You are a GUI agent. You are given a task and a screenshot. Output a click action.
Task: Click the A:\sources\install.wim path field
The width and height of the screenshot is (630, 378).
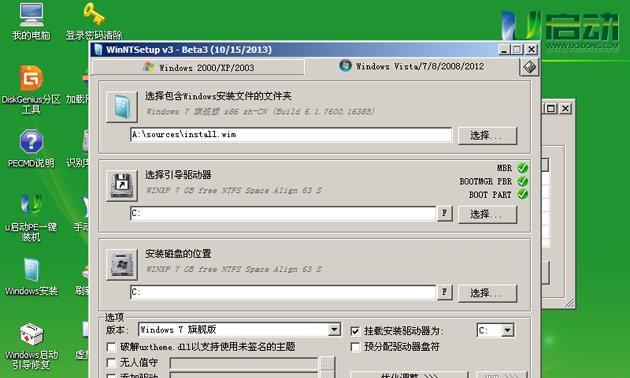pyautogui.click(x=291, y=135)
